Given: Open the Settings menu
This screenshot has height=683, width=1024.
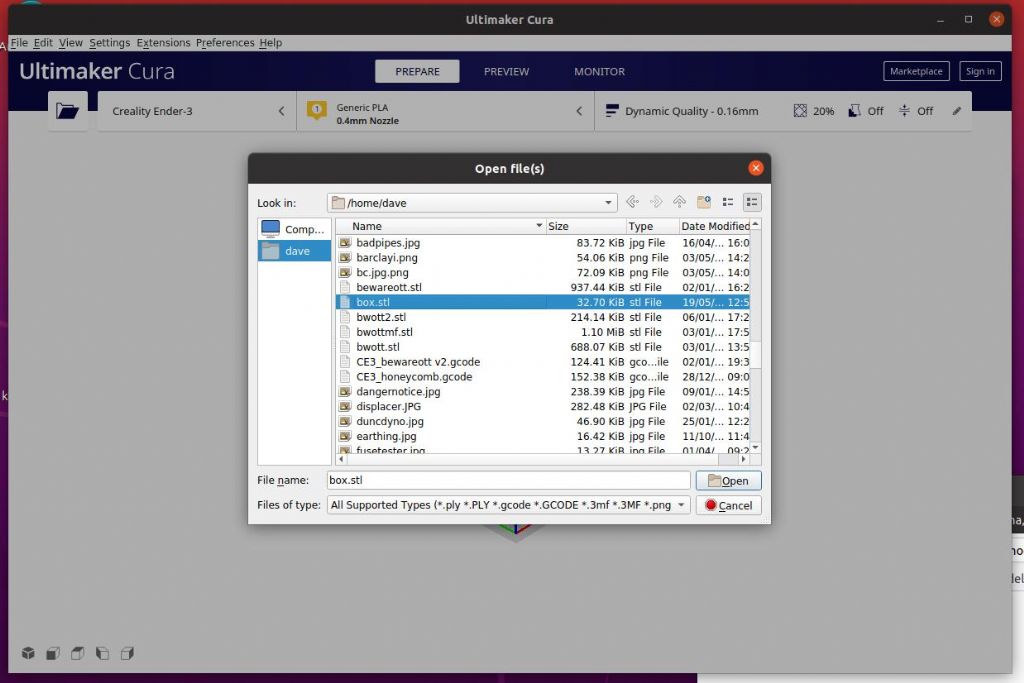Looking at the screenshot, I should tap(110, 42).
